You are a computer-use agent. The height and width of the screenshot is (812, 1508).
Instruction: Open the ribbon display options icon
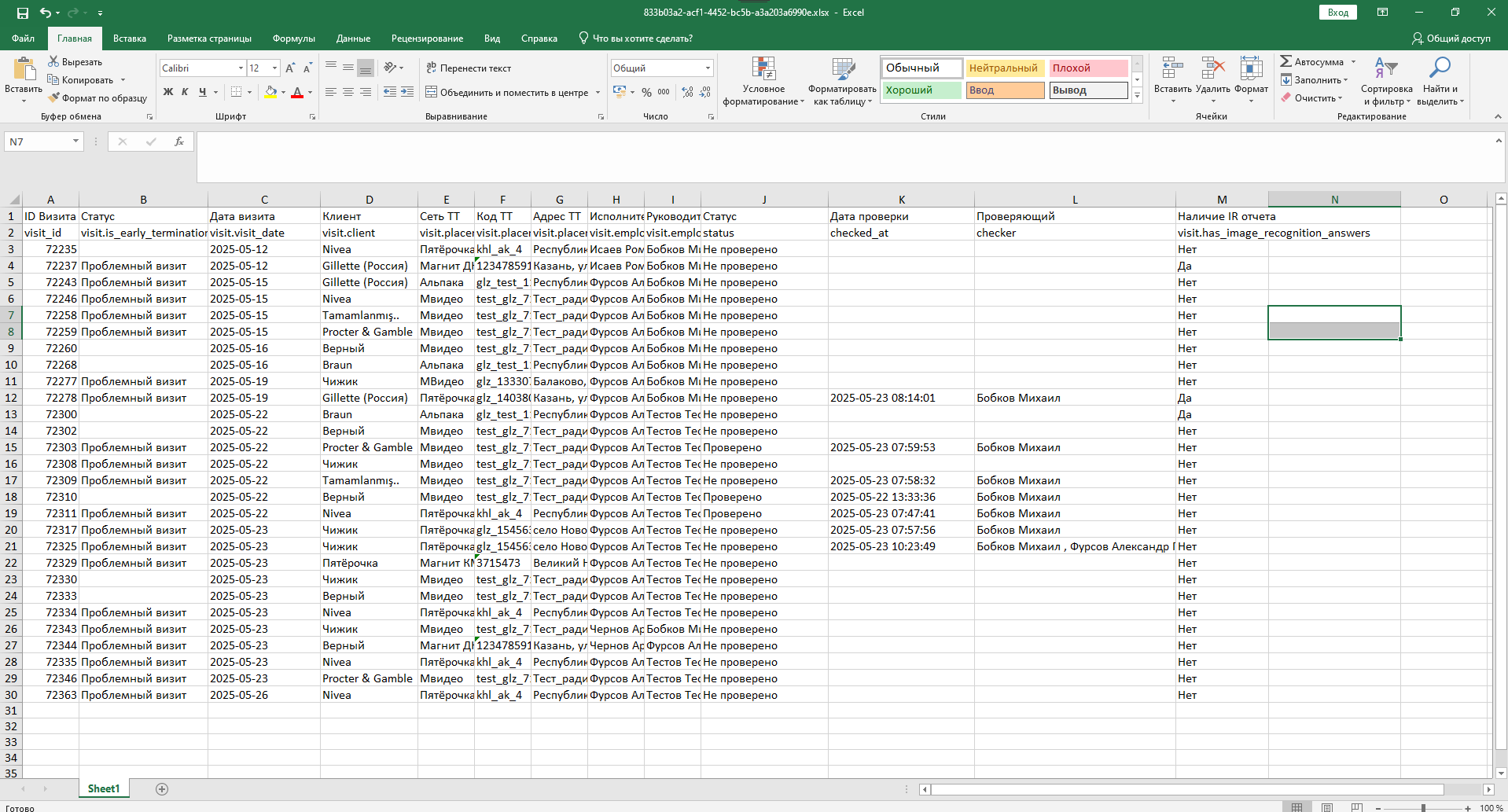coord(1382,13)
